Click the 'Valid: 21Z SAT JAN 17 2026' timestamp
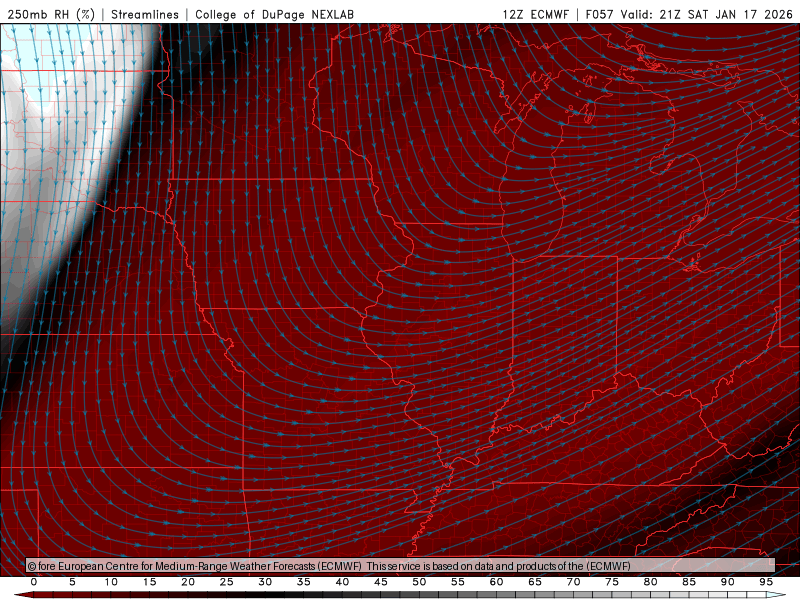Screen dimensions: 800x600 707,14
